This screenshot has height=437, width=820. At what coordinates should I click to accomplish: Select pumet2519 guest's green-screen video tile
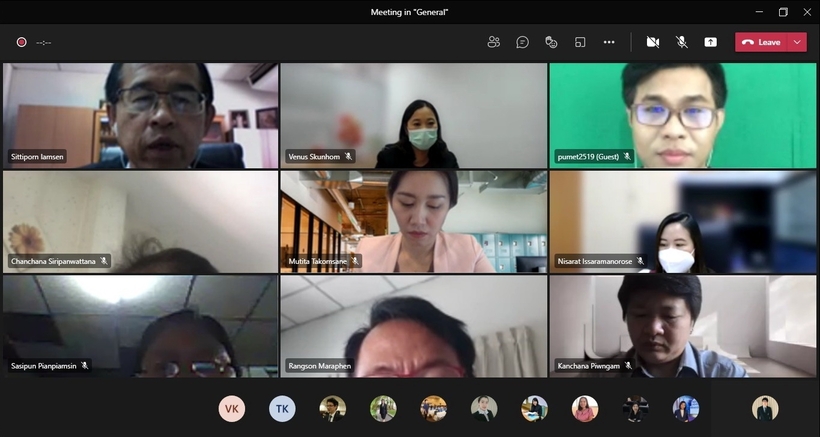[x=682, y=116]
